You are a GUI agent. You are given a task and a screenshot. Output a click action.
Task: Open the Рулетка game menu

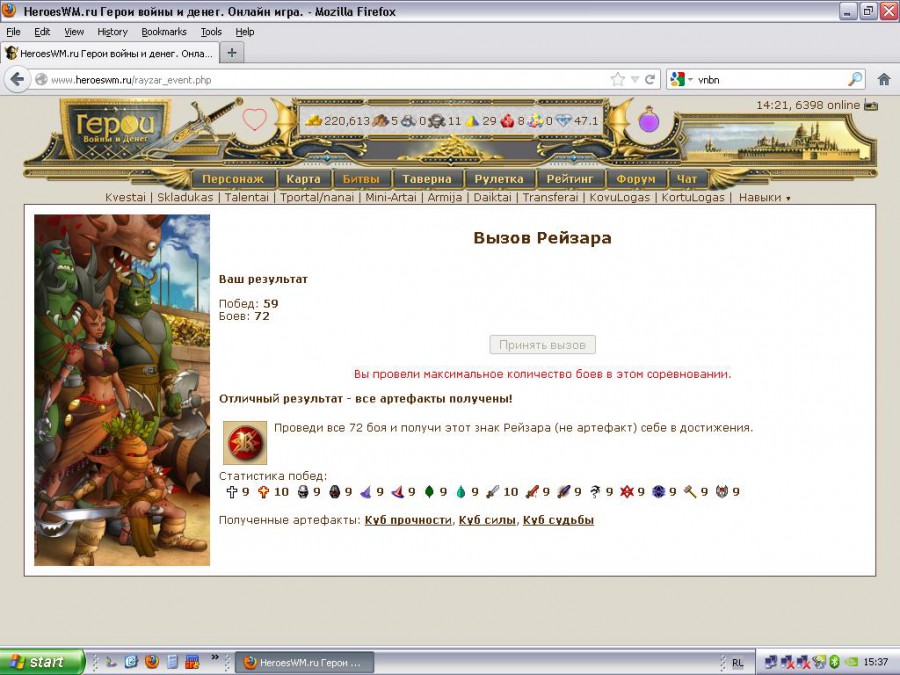[x=499, y=179]
